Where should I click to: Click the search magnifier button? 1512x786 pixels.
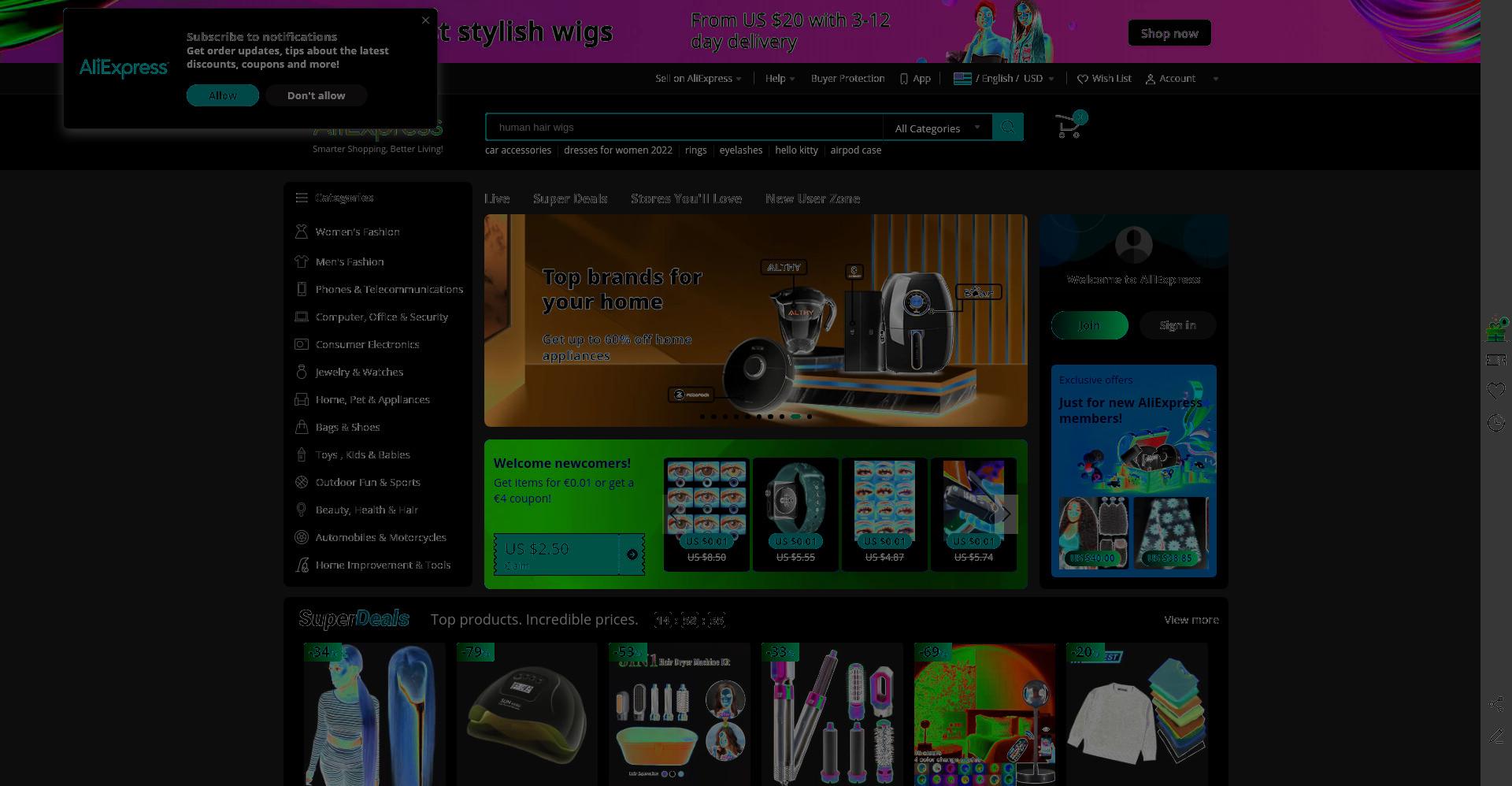click(1007, 127)
